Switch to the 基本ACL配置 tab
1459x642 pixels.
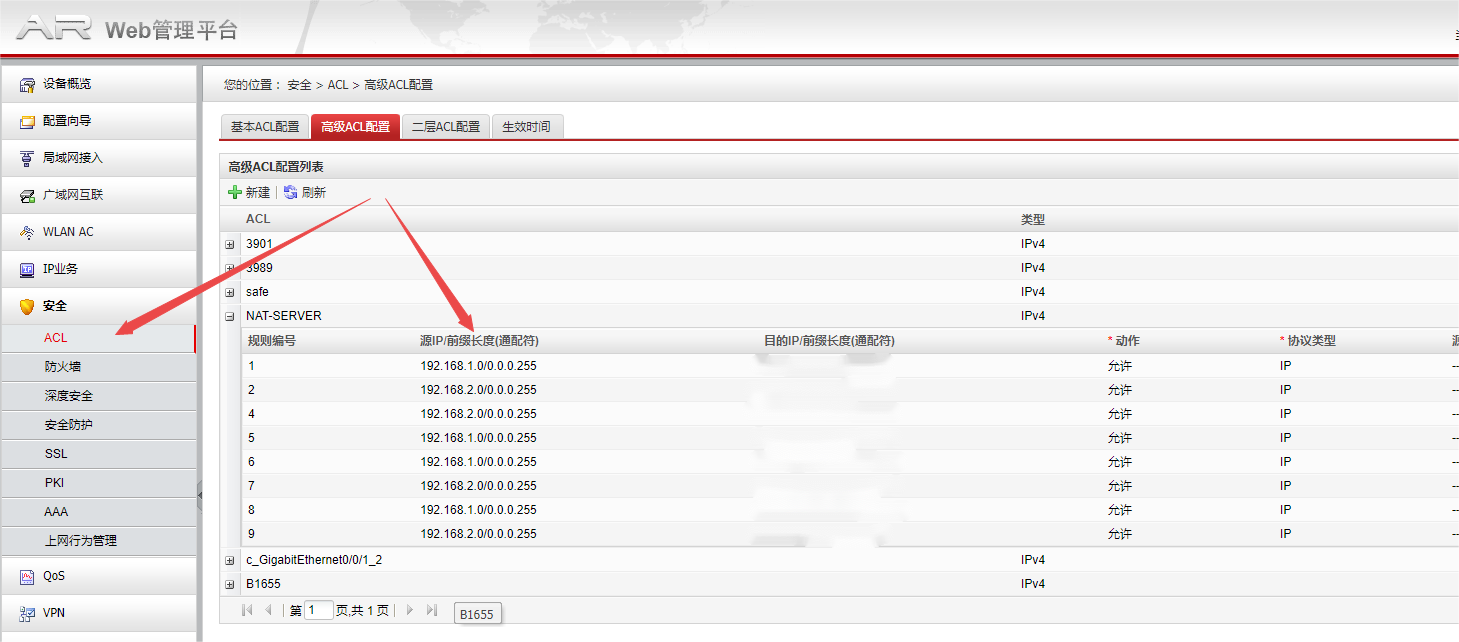point(265,127)
